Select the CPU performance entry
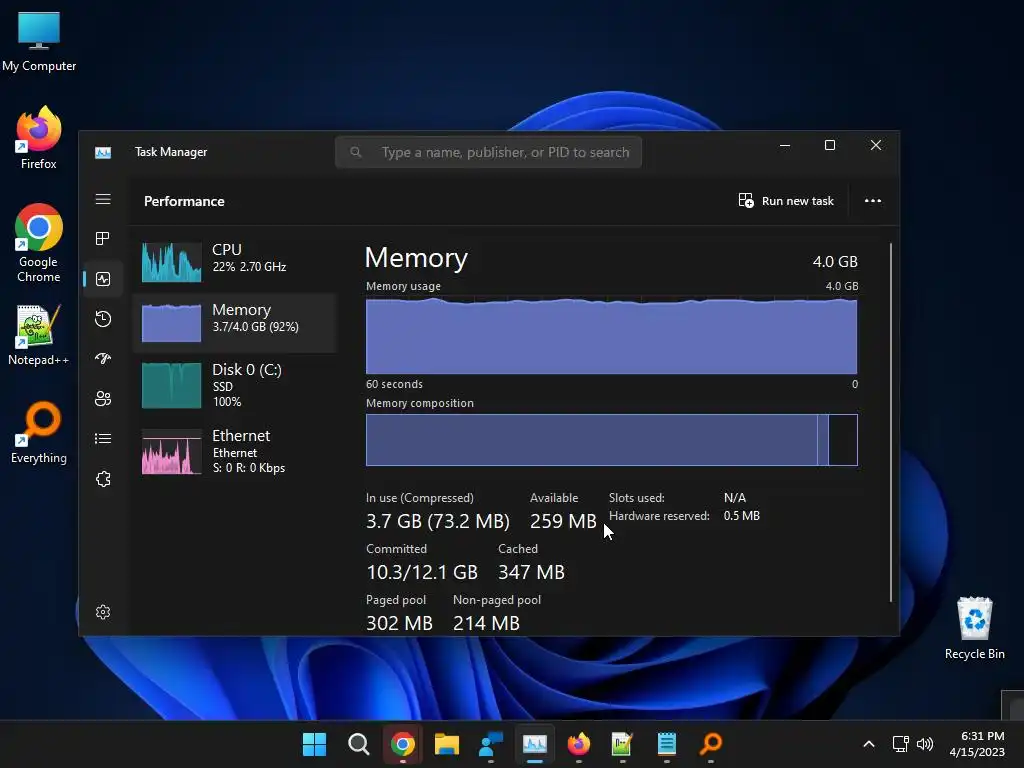 pos(235,262)
